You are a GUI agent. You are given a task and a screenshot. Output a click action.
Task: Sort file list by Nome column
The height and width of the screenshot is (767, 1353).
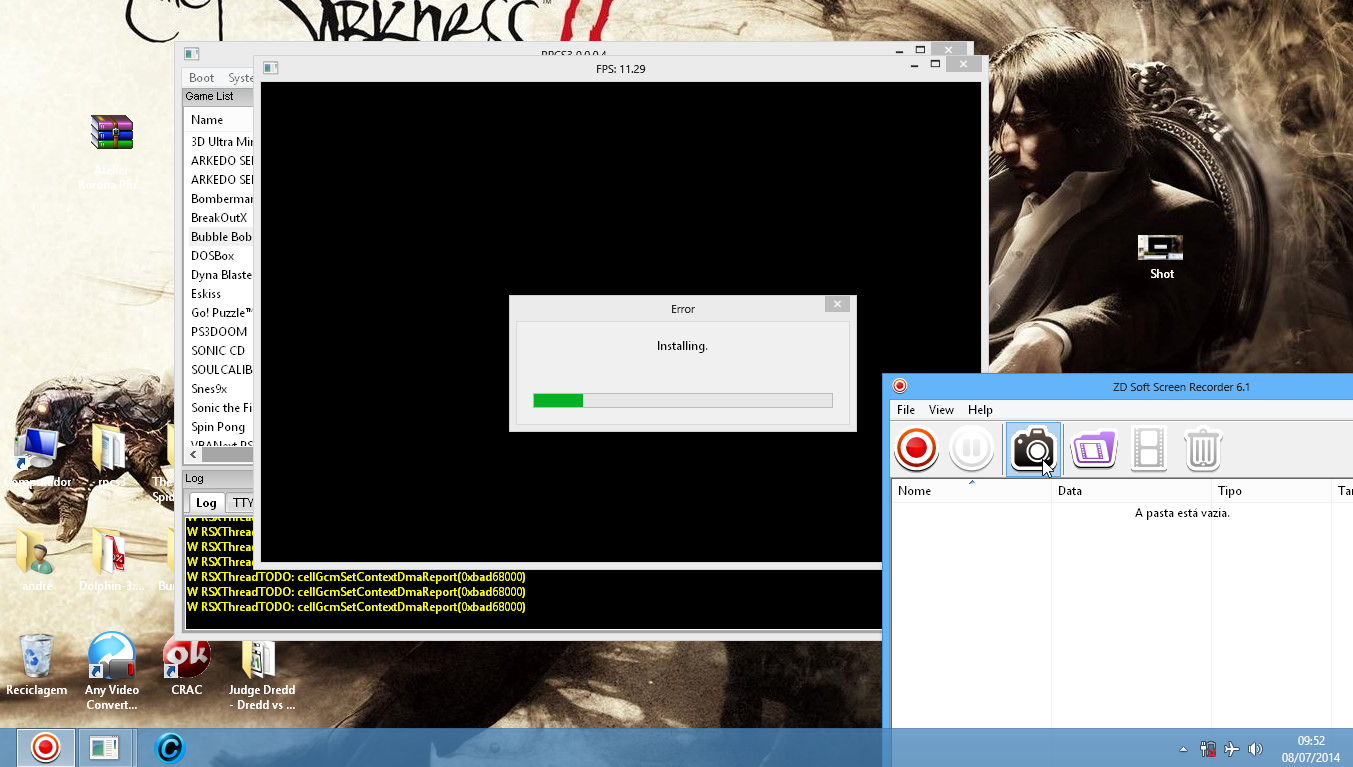970,491
